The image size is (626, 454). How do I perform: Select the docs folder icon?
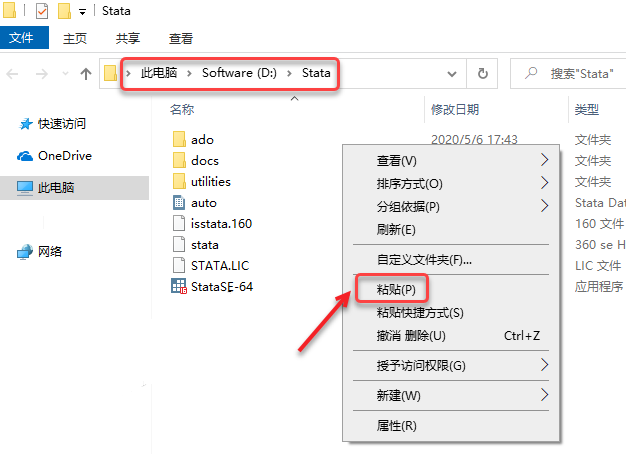[179, 161]
